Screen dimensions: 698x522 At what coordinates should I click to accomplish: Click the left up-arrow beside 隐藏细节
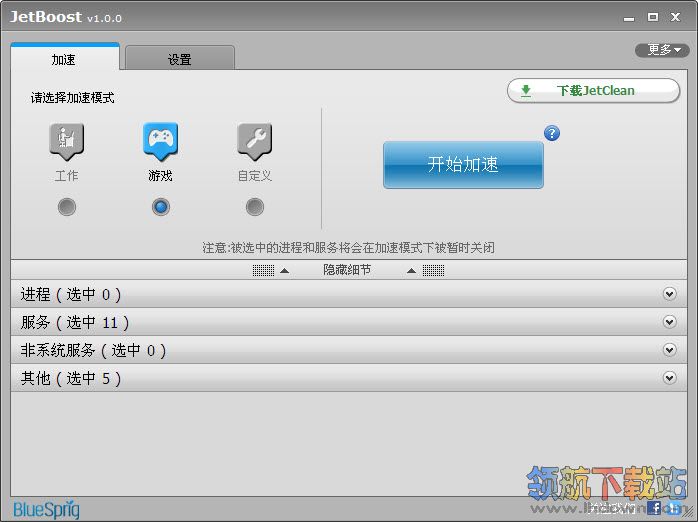[284, 271]
